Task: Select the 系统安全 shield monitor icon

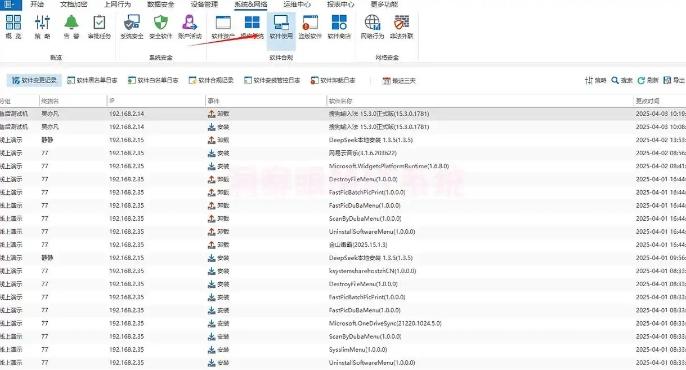Action: 132,27
